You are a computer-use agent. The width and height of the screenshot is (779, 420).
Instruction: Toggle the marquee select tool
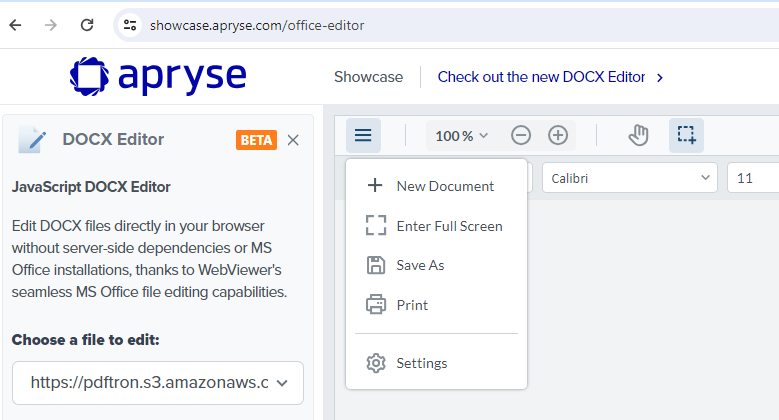(x=686, y=135)
